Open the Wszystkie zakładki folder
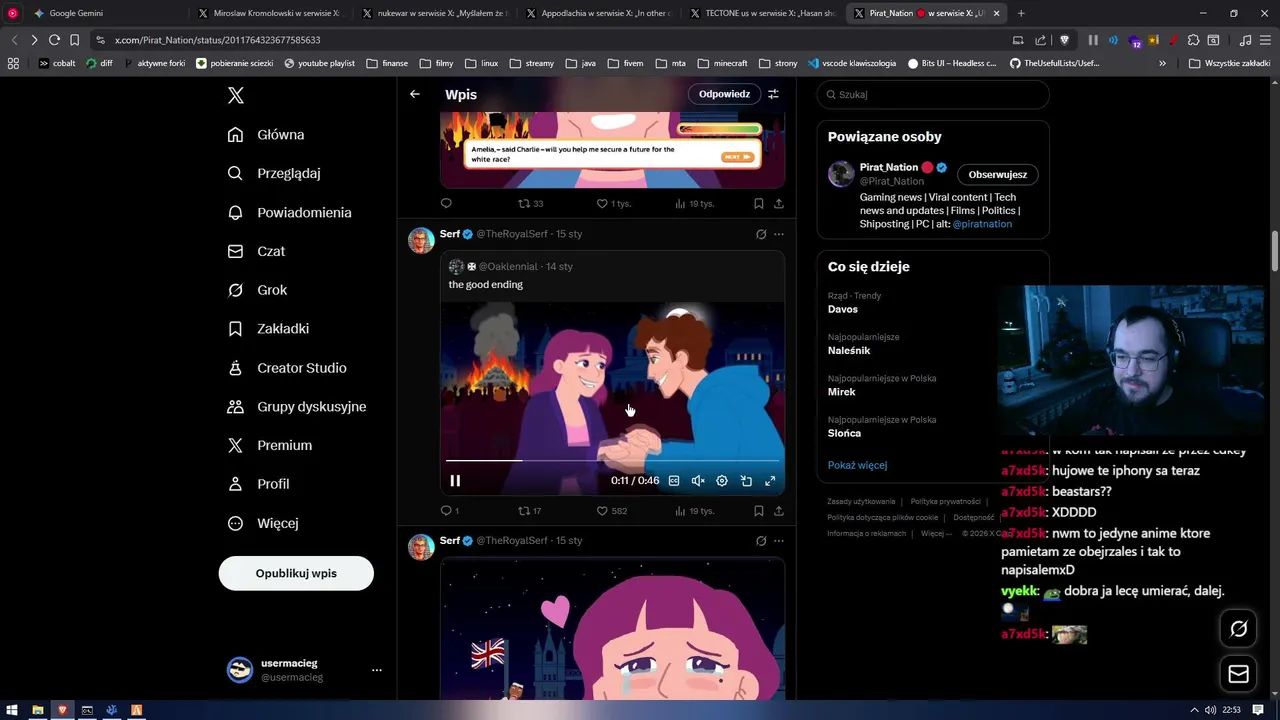 click(x=1229, y=63)
